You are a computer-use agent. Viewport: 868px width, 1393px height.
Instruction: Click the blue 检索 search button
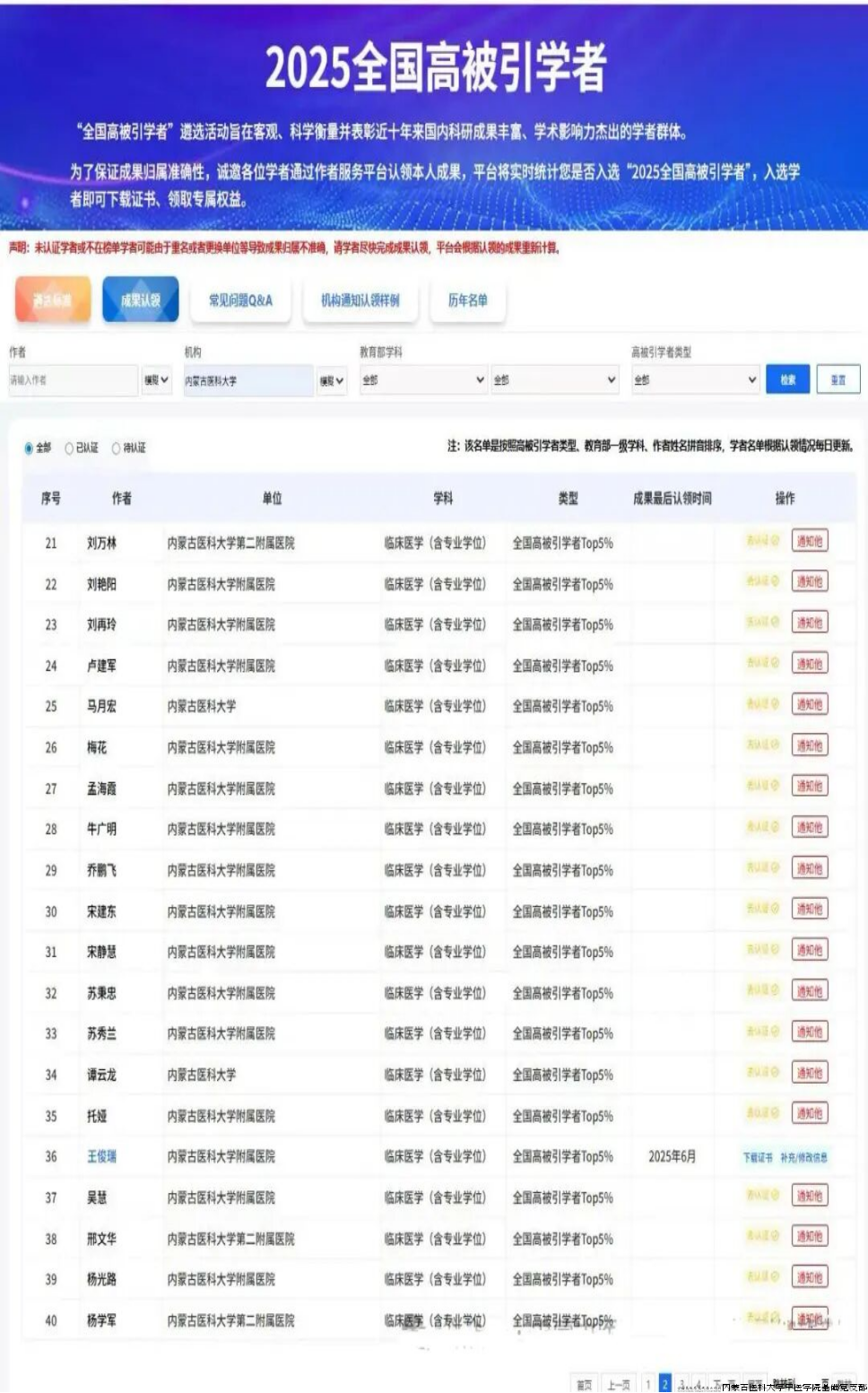[788, 380]
